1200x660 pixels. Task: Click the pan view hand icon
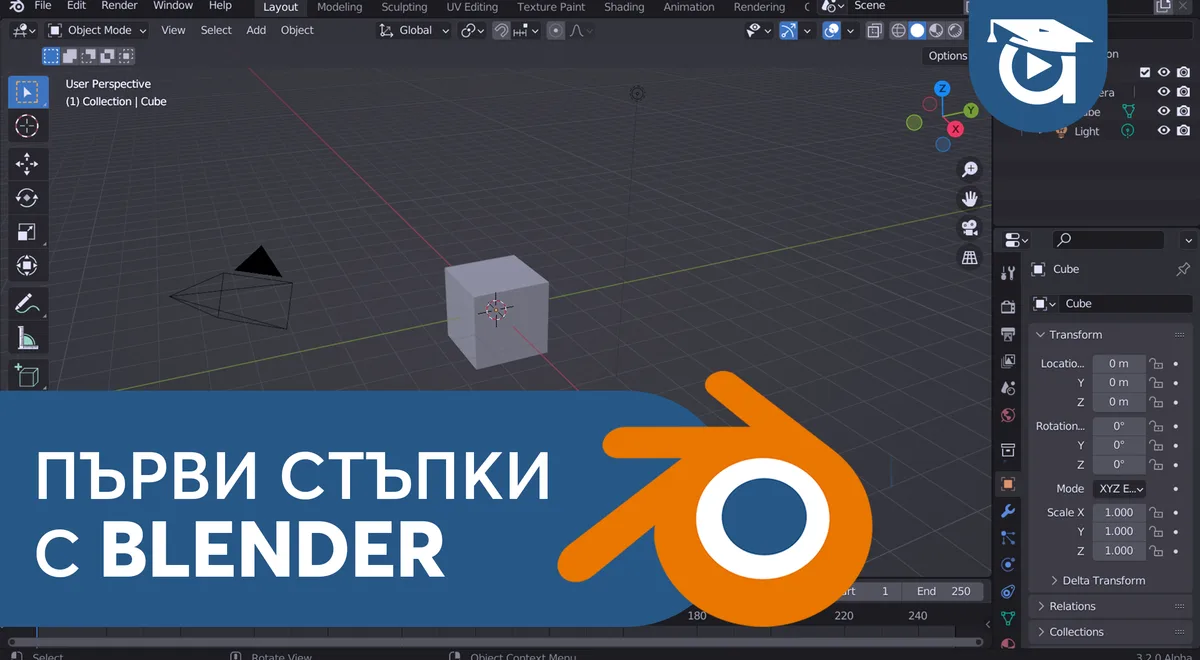[x=969, y=198]
